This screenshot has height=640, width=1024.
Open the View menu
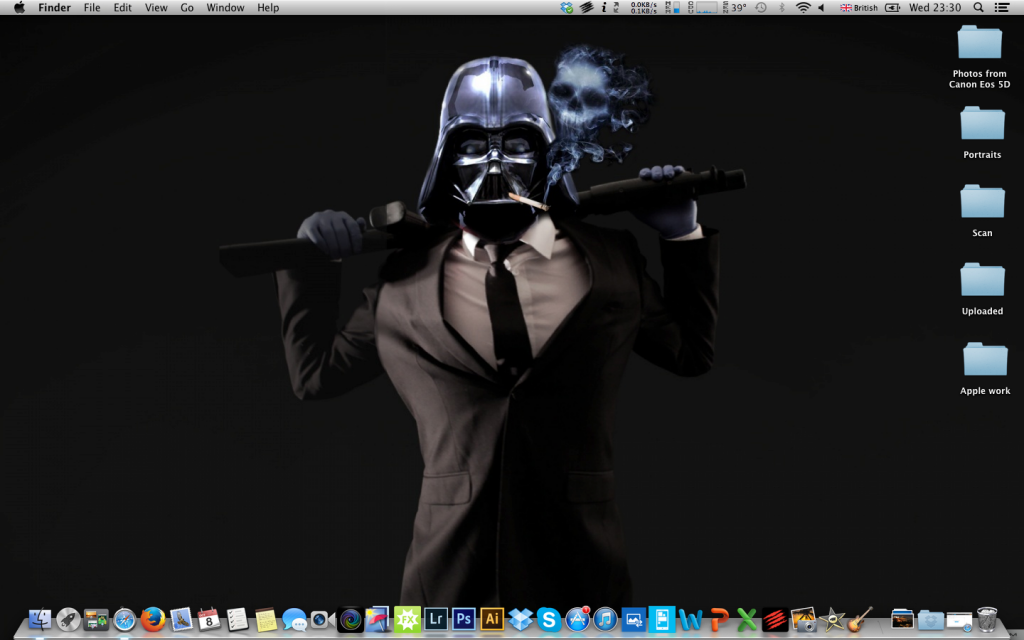click(x=156, y=8)
